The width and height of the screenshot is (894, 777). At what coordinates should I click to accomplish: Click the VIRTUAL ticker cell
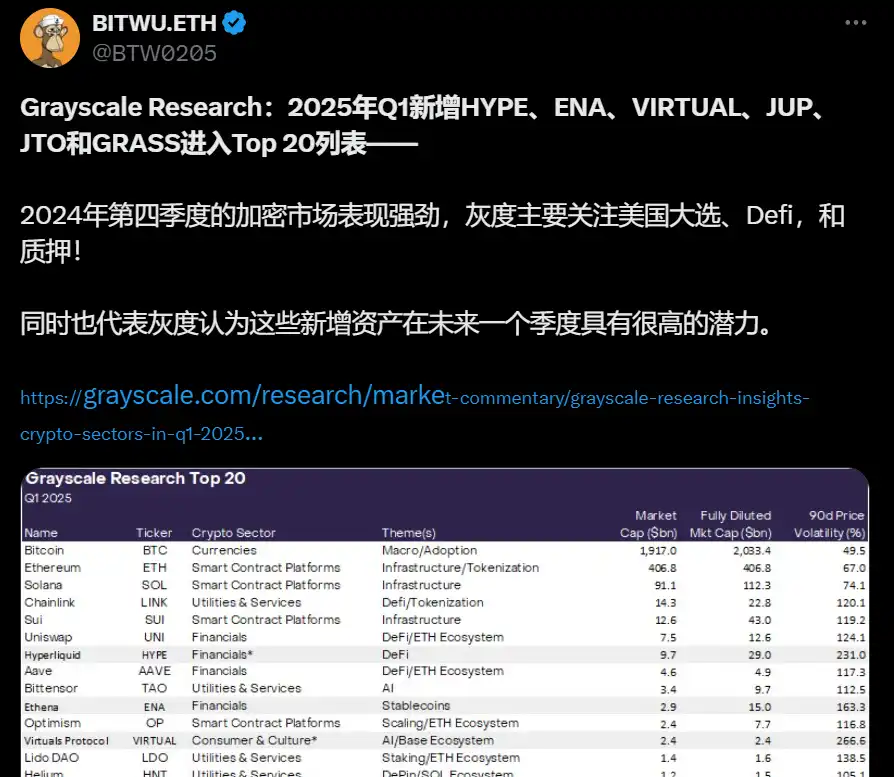pos(154,741)
